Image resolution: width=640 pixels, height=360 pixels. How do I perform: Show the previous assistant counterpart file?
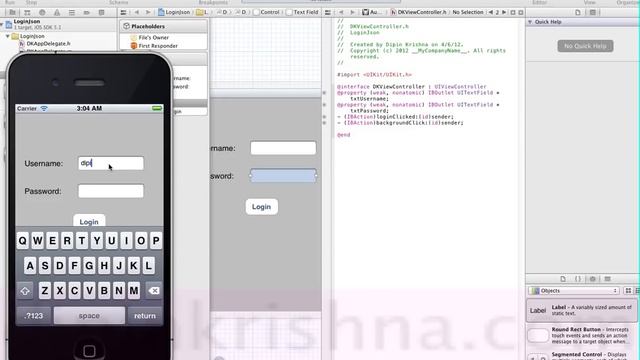pyautogui.click(x=491, y=12)
